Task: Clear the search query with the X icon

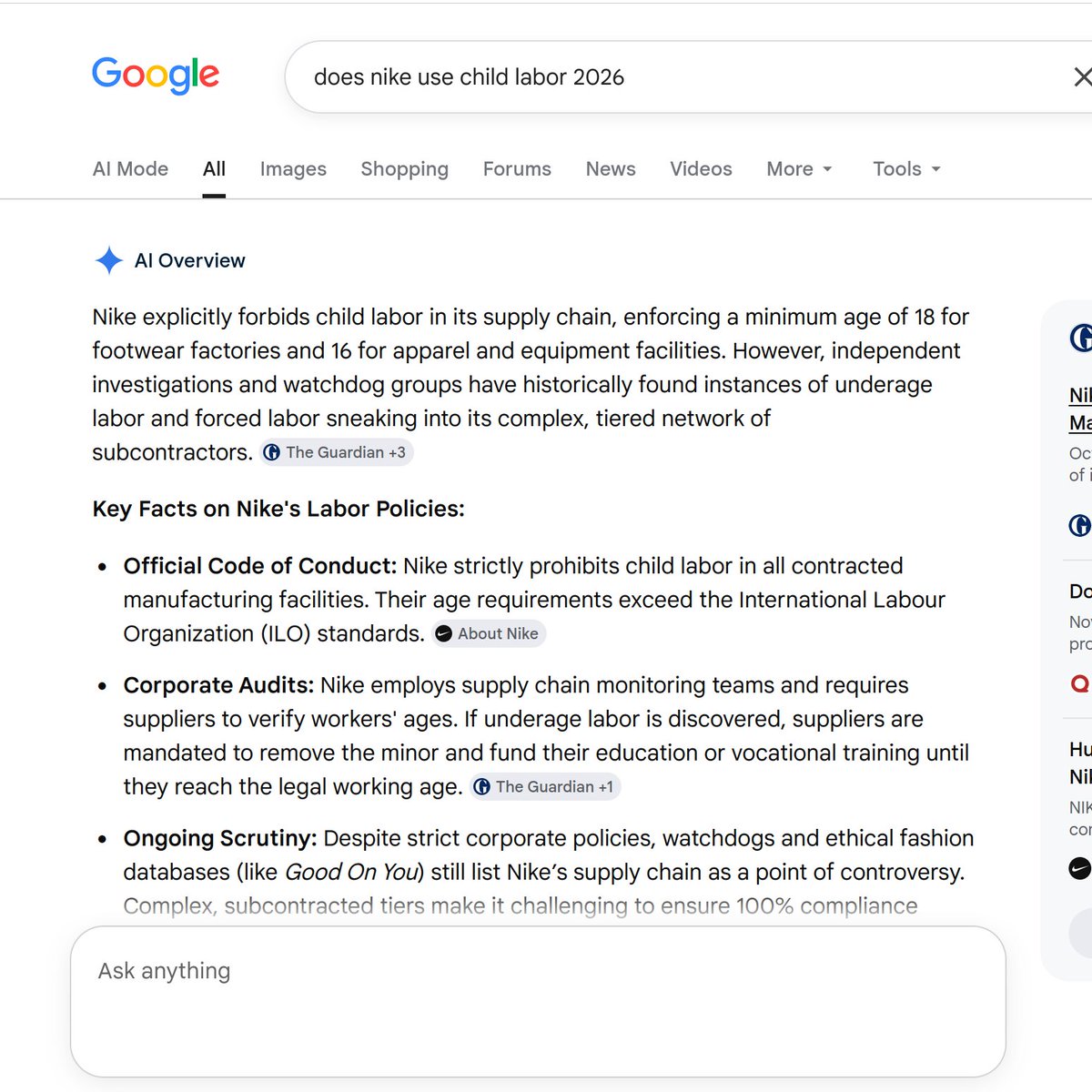Action: (1082, 77)
